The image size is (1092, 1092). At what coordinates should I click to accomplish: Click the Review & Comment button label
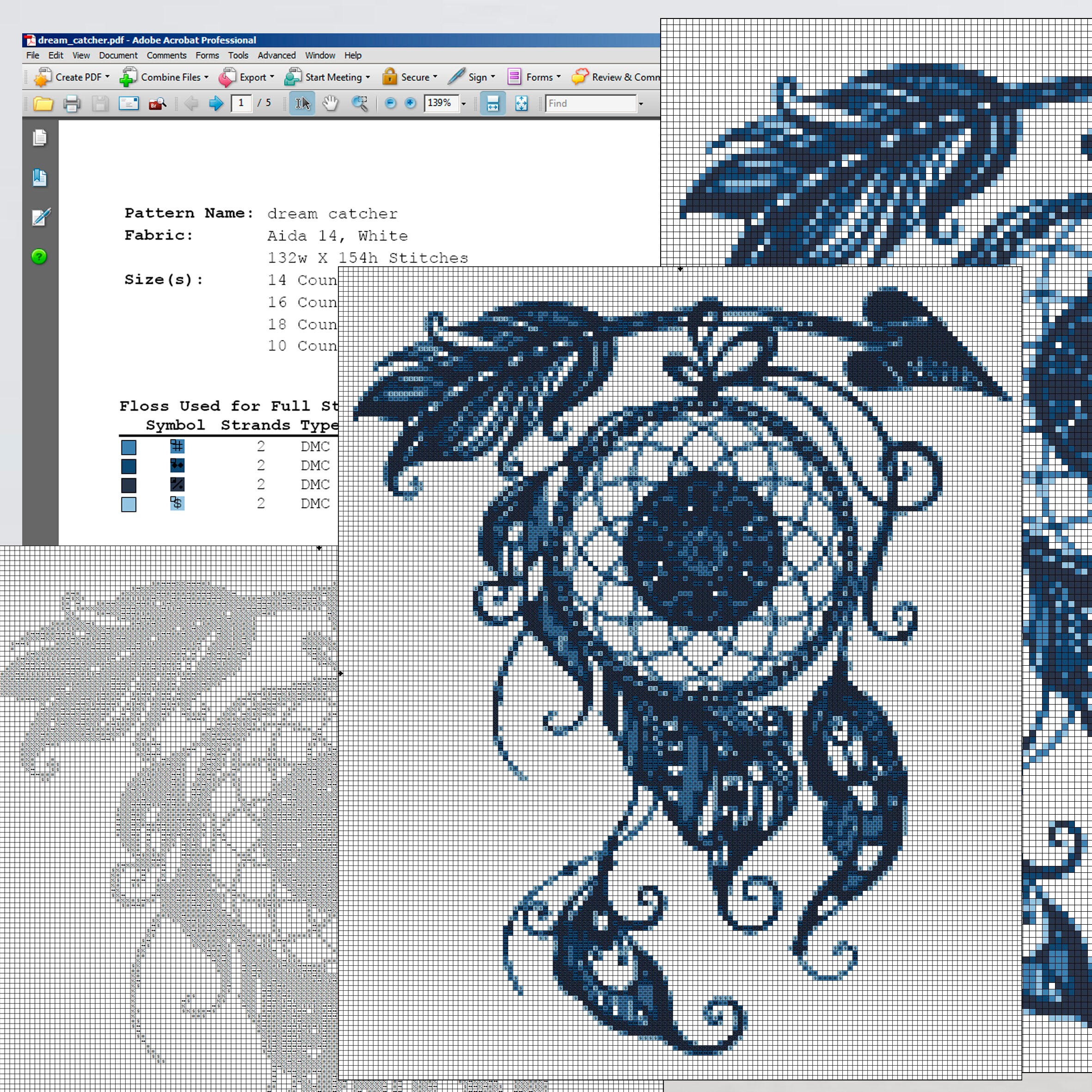point(626,77)
